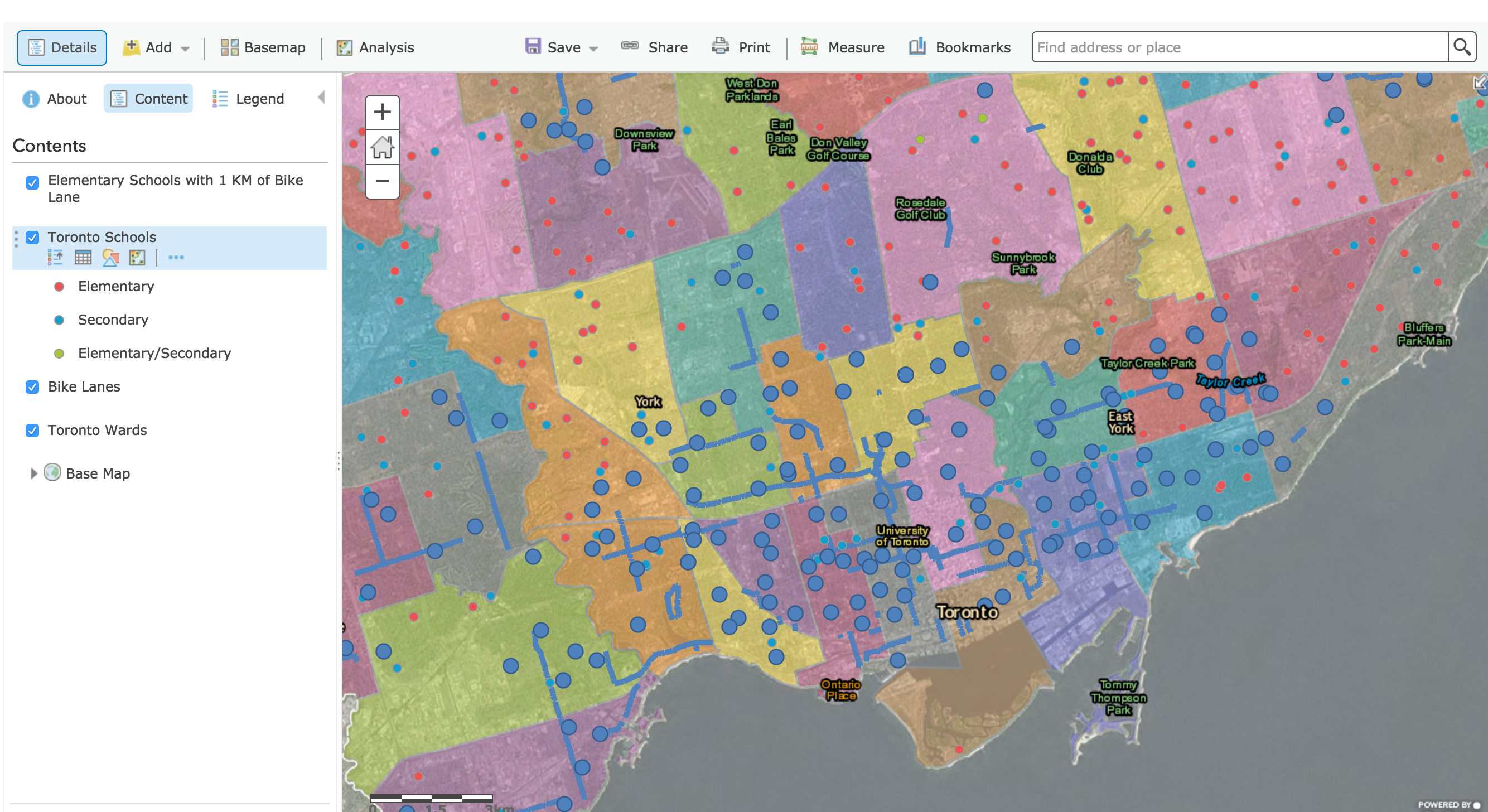This screenshot has height=812, width=1488.
Task: Click the Analysis button label
Action: [x=387, y=47]
